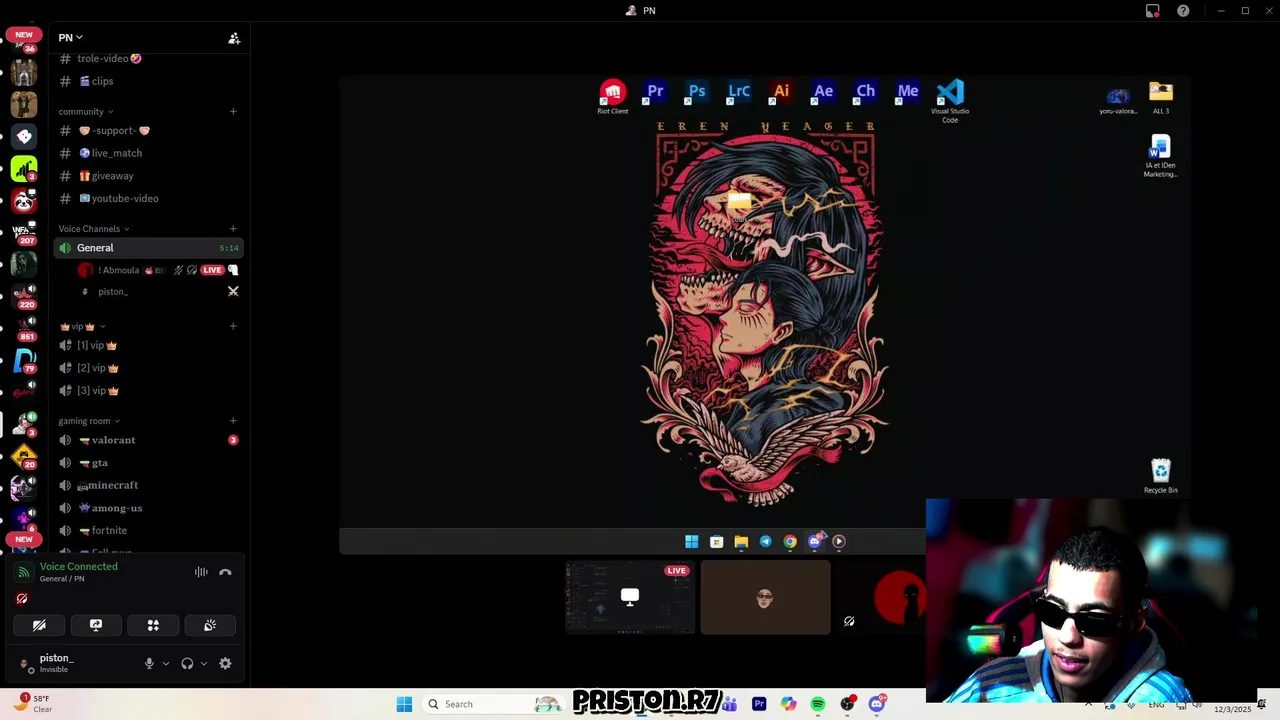Click Media Encoder icon in shared stream
The width and height of the screenshot is (1280, 720).
click(907, 92)
